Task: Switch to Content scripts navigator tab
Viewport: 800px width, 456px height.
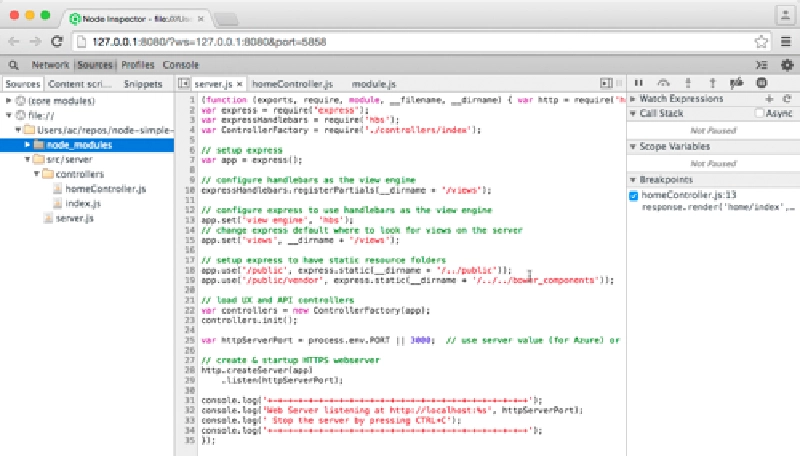Action: tap(79, 84)
